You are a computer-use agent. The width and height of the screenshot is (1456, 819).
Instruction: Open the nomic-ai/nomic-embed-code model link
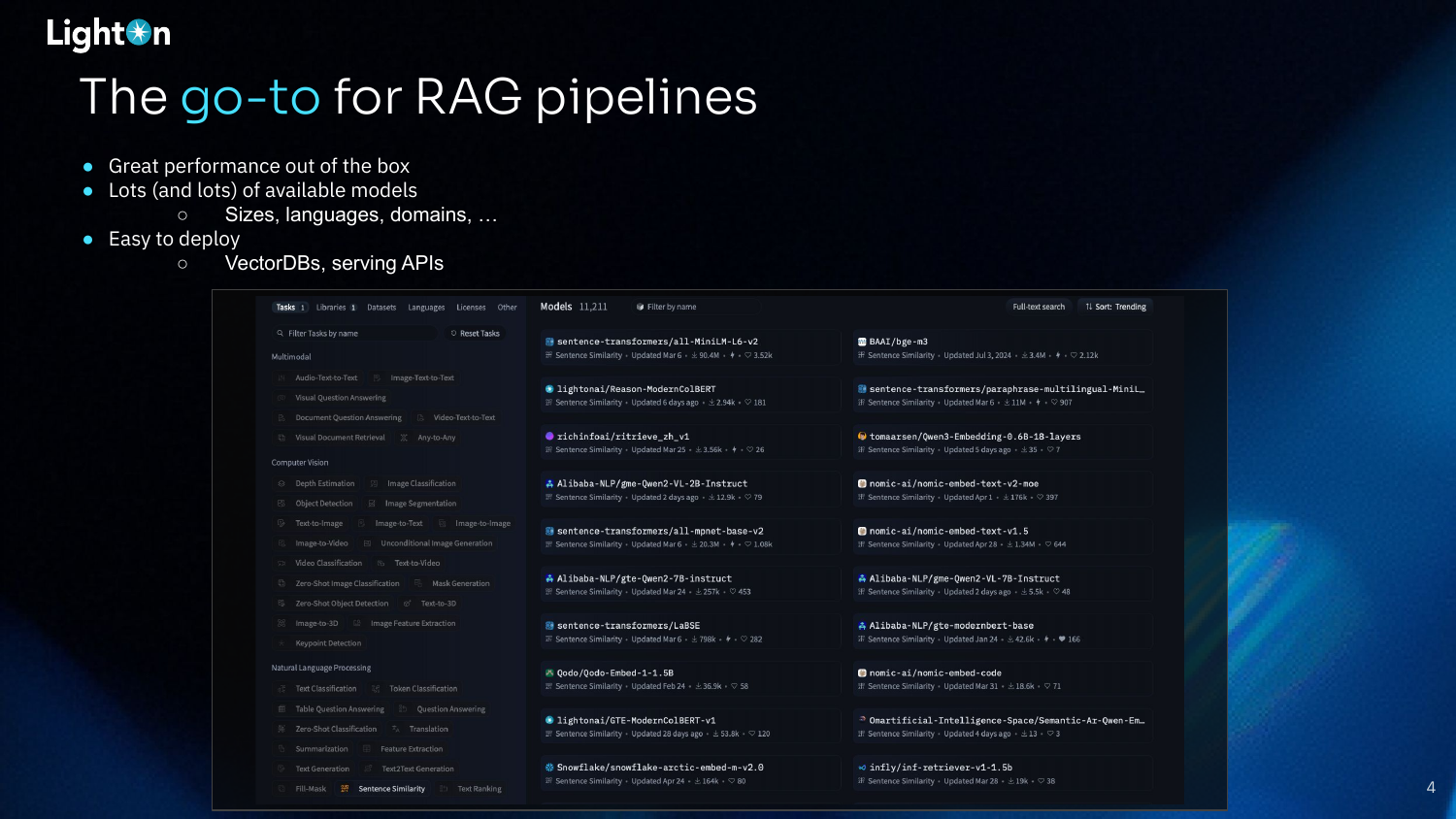(x=936, y=672)
